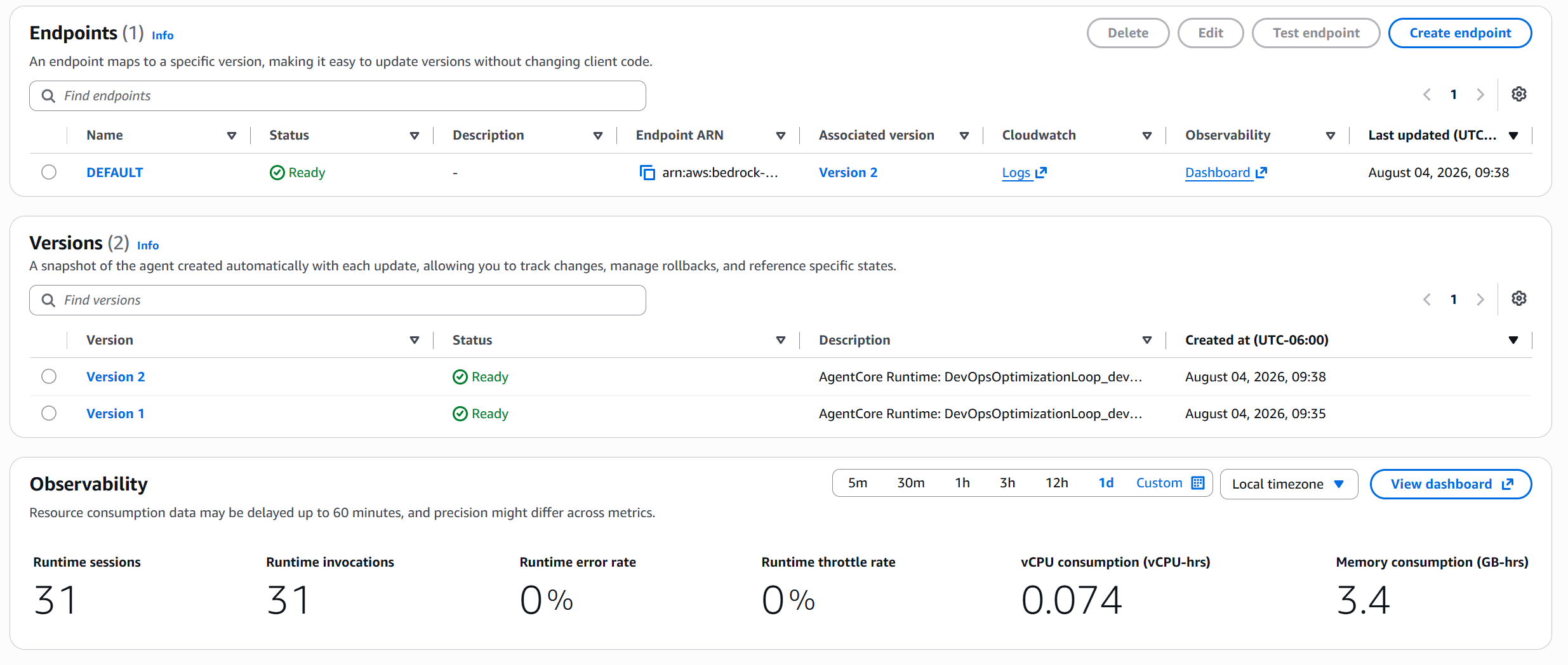Open the View dashboard button

(x=1451, y=484)
